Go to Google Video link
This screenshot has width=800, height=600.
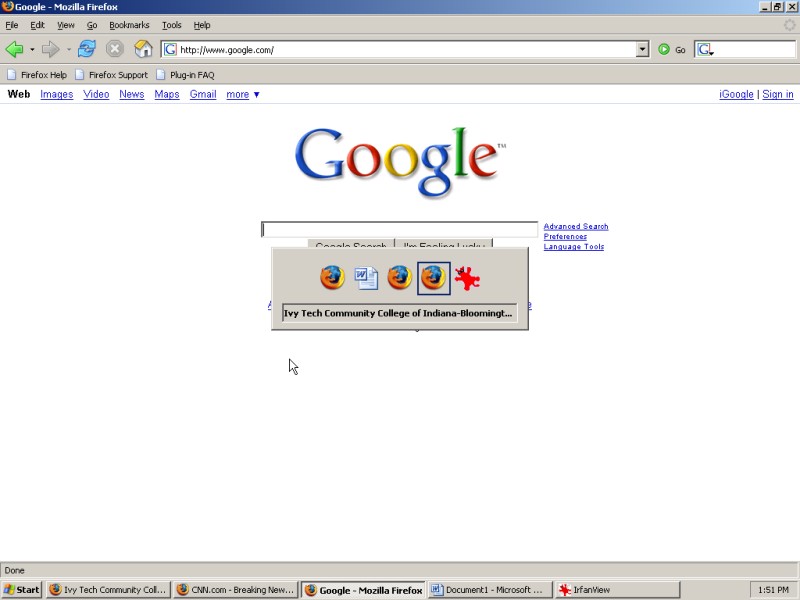(x=96, y=94)
